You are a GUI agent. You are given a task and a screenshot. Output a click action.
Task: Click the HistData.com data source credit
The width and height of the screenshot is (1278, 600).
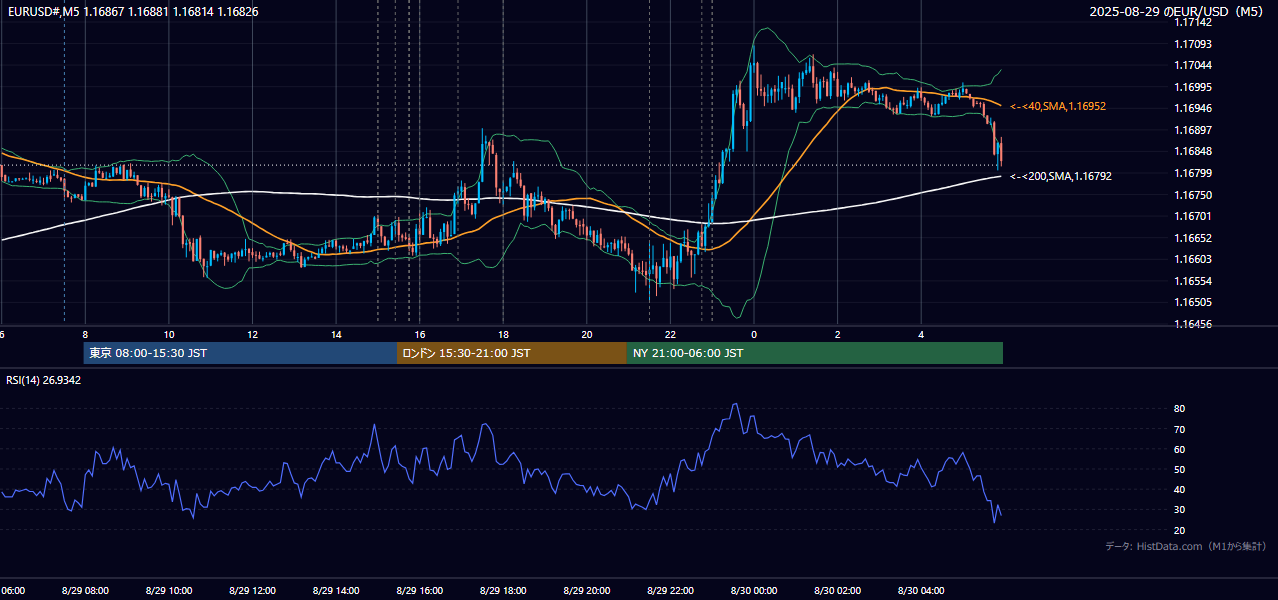pyautogui.click(x=1185, y=546)
